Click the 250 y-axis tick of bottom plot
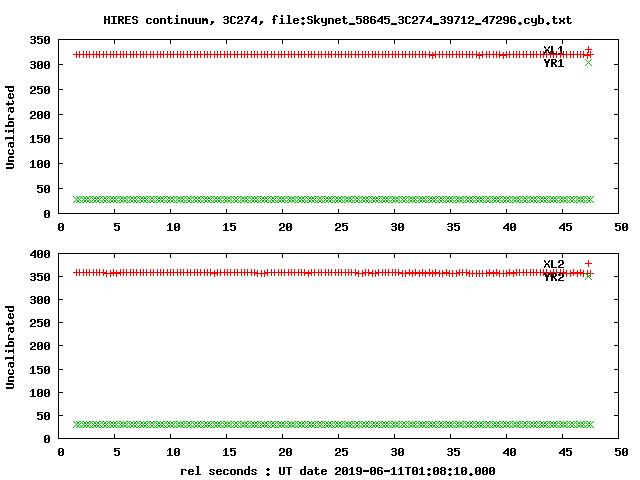640x480 pixels. (x=40, y=323)
